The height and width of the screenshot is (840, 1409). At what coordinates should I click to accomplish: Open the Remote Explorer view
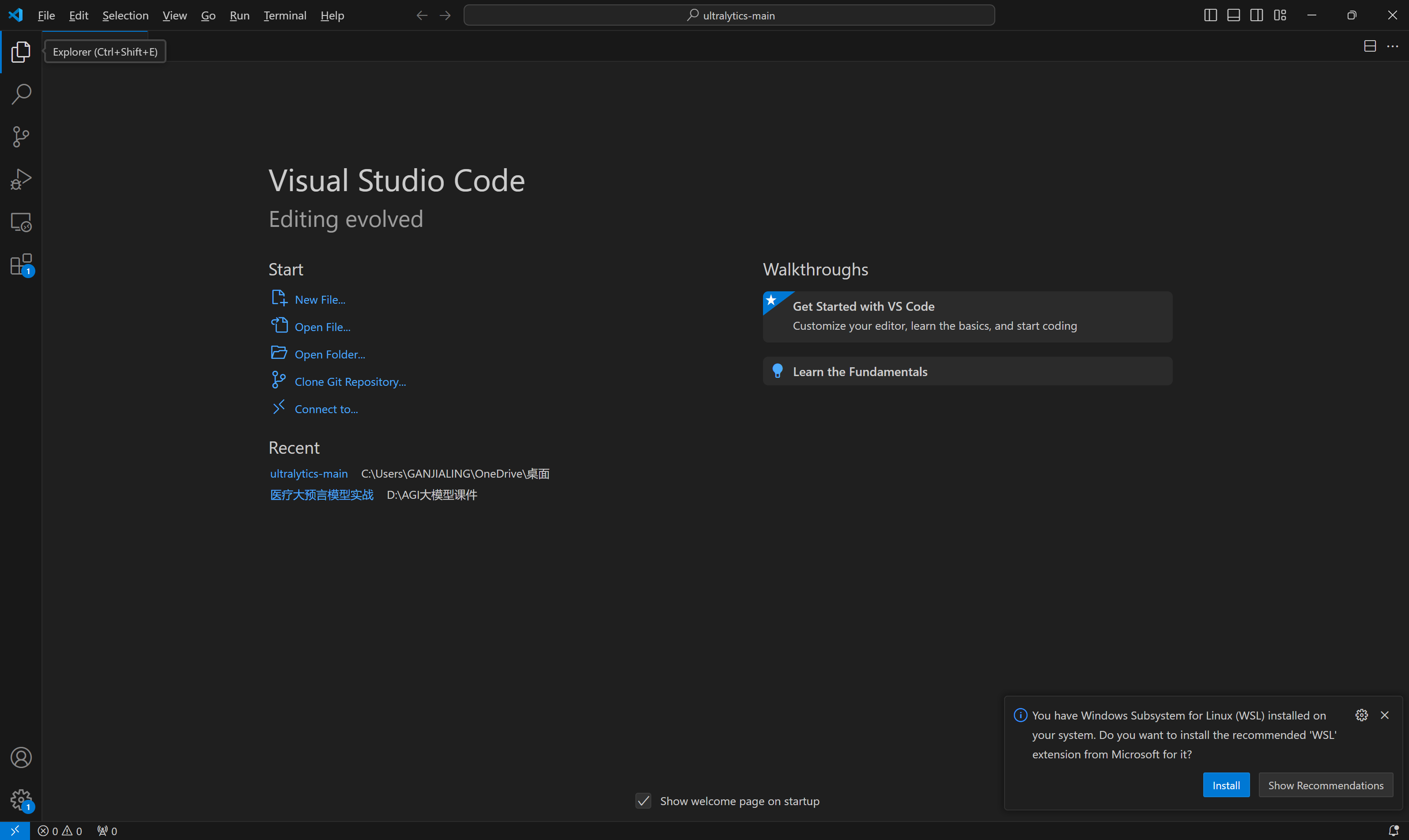[x=21, y=222]
